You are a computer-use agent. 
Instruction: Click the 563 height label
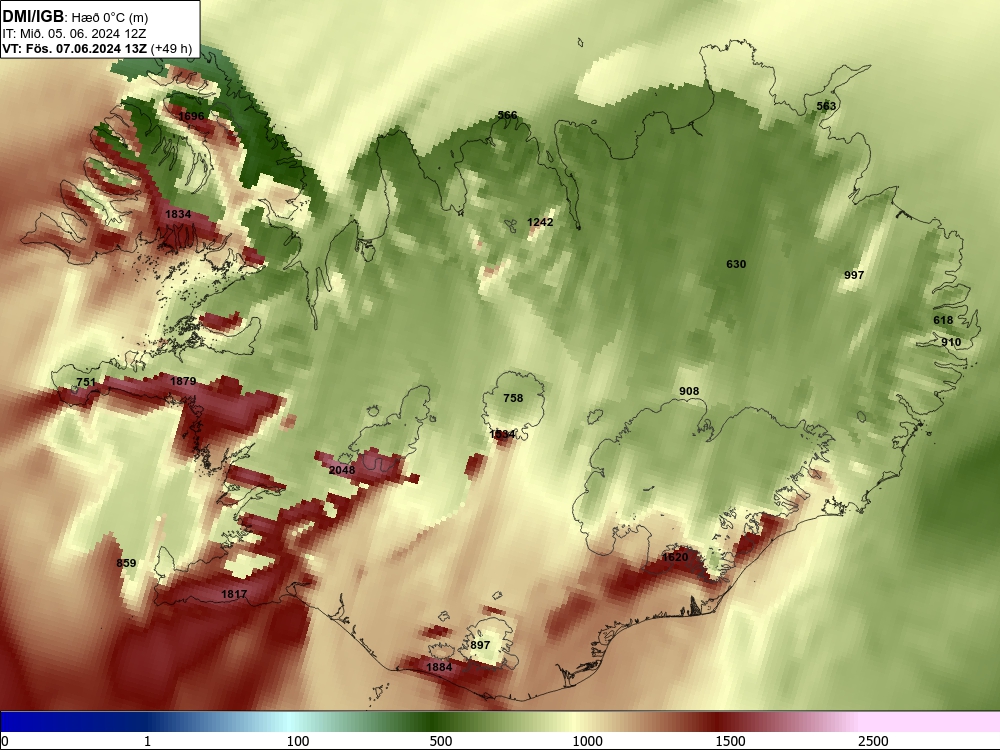[826, 106]
